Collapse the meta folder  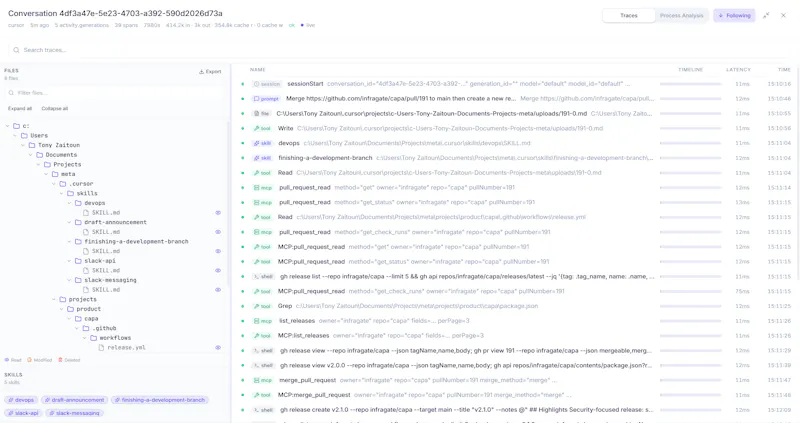point(46,175)
